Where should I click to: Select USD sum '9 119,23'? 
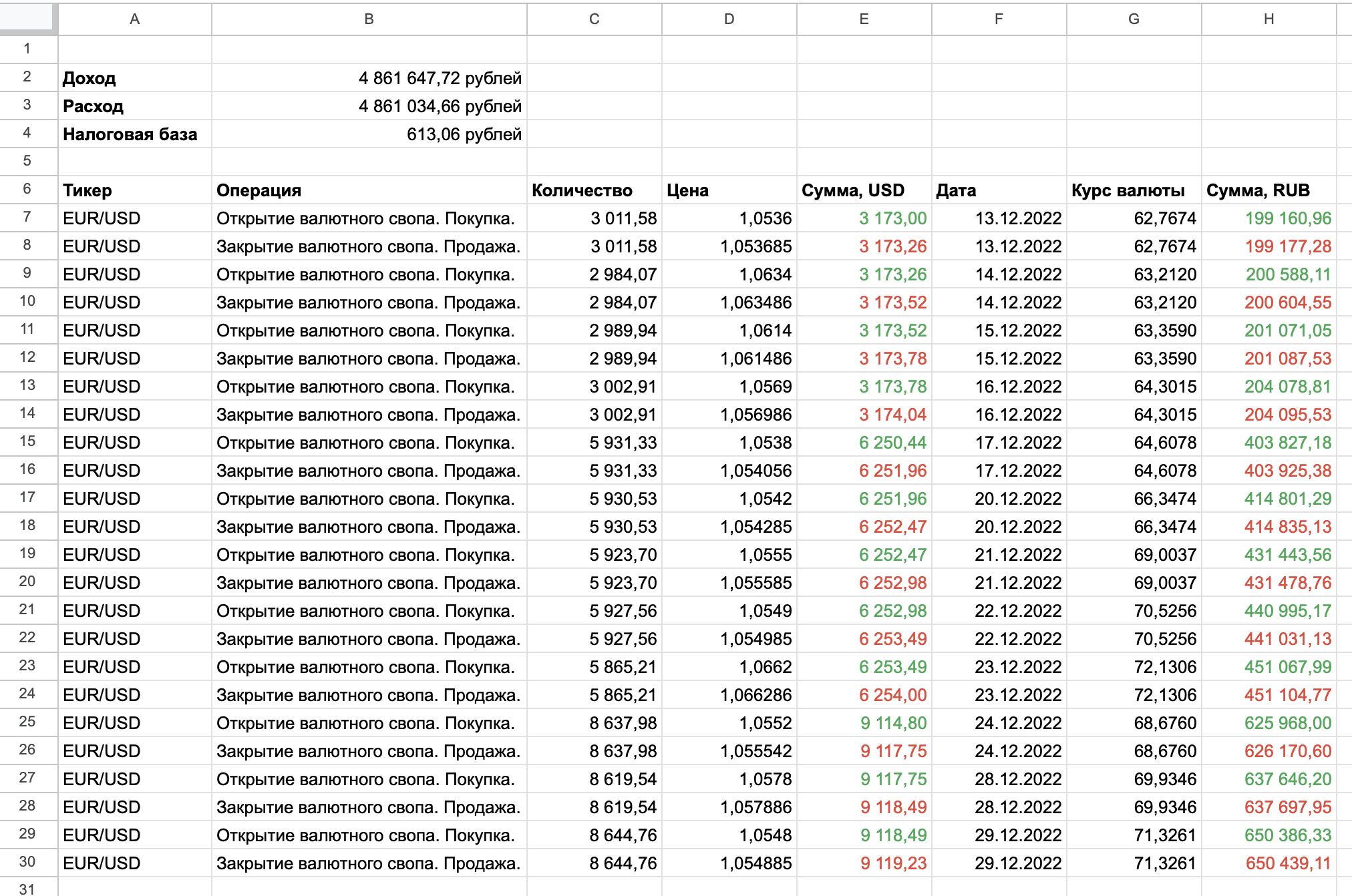(x=864, y=863)
